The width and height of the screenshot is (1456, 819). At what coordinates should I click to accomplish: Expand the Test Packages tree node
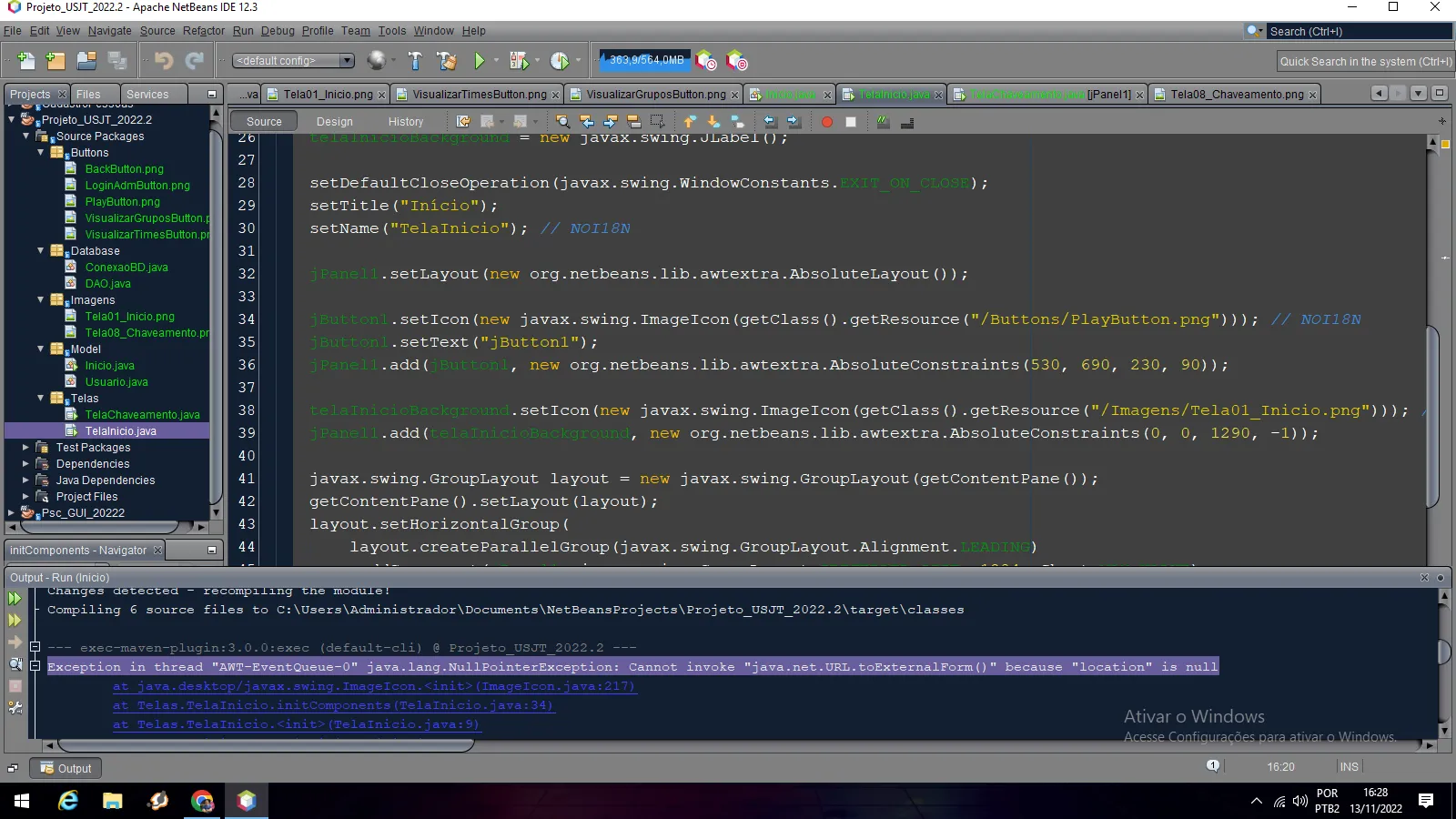pyautogui.click(x=25, y=448)
